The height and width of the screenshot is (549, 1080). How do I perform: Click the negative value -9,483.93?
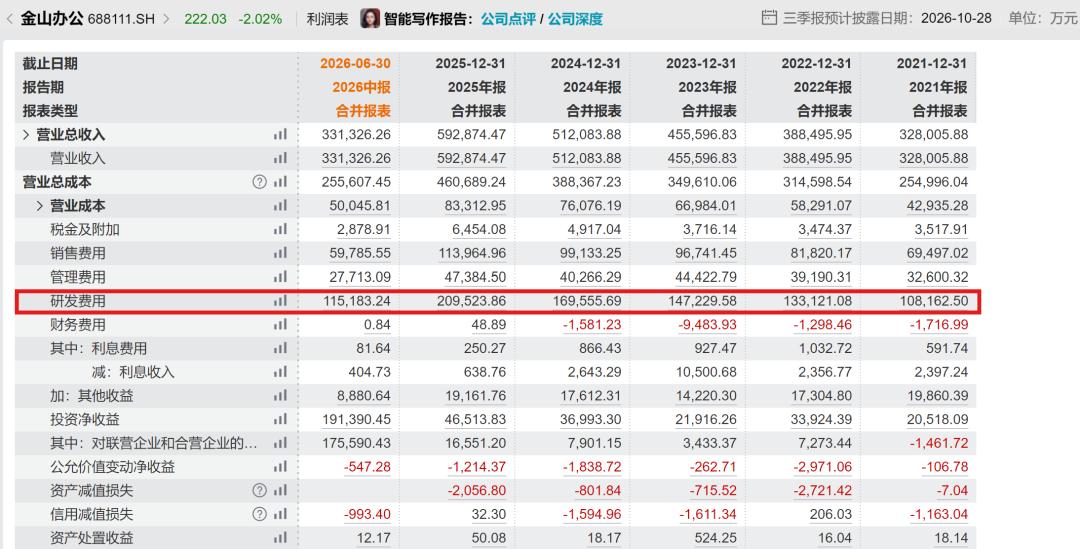(x=707, y=324)
